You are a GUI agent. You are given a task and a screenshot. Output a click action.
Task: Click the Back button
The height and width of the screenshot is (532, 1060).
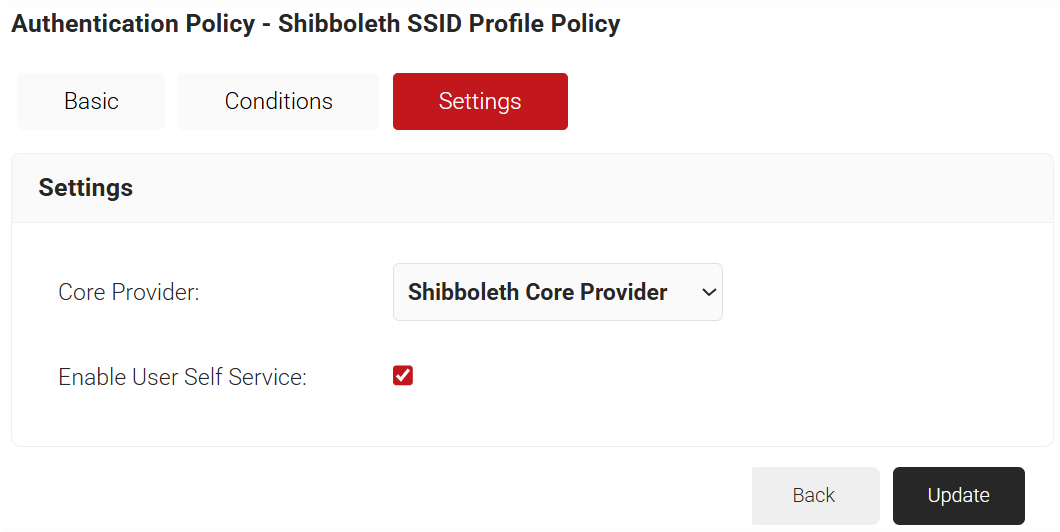point(814,495)
